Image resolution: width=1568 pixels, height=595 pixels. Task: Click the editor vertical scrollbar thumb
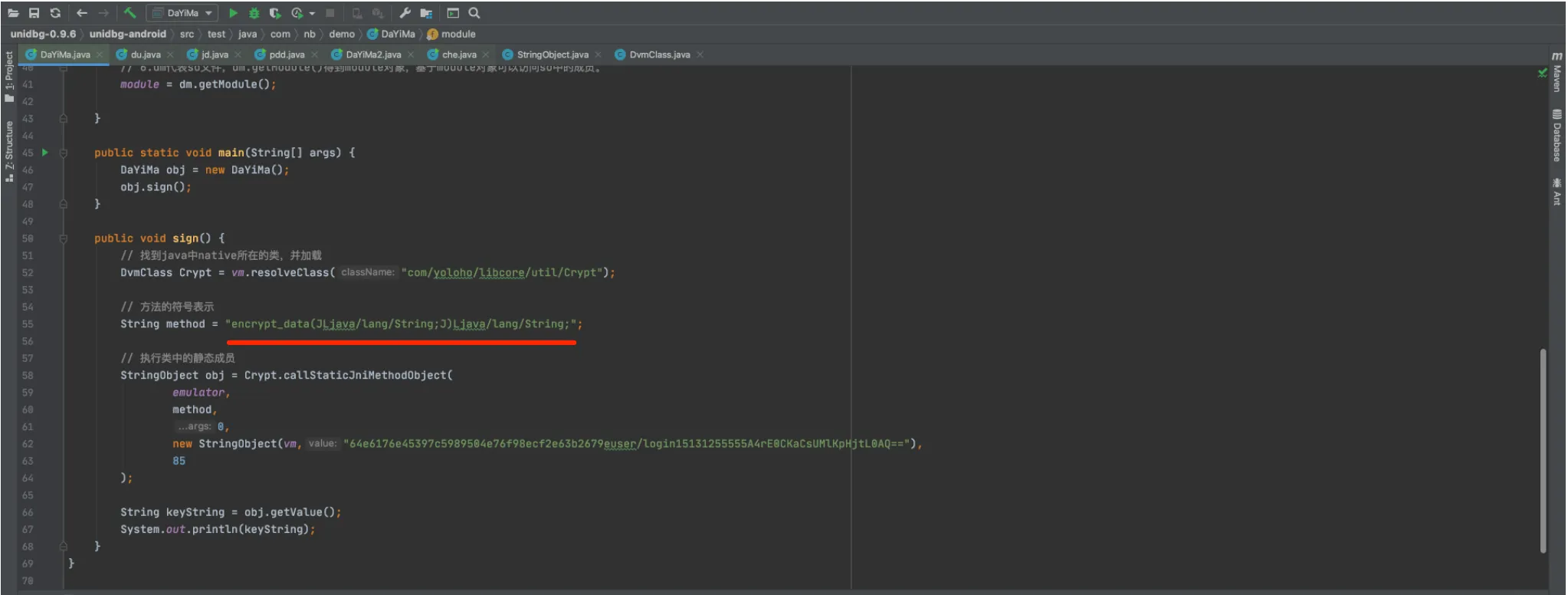pyautogui.click(x=1543, y=450)
